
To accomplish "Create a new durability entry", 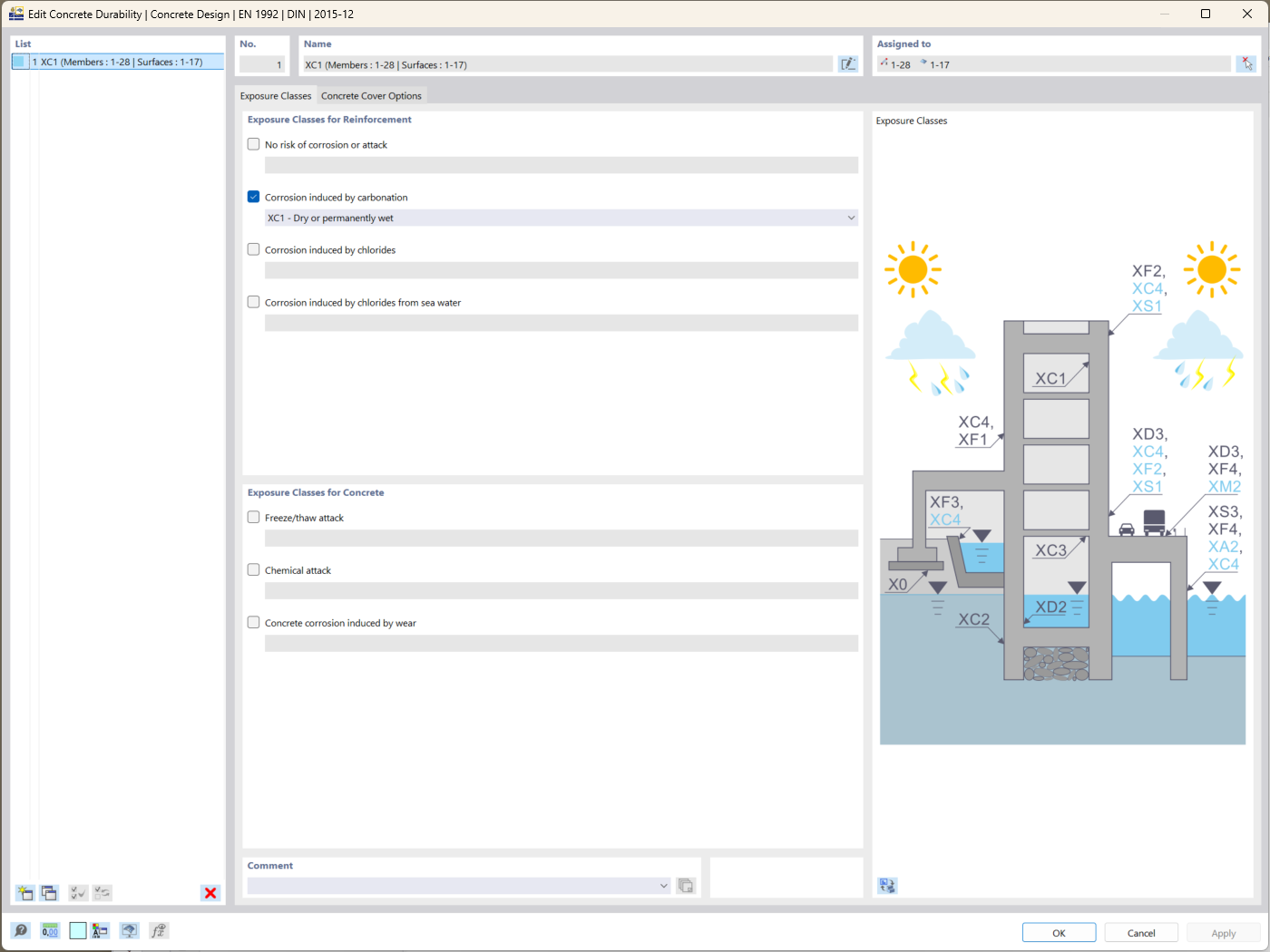I will click(x=24, y=892).
